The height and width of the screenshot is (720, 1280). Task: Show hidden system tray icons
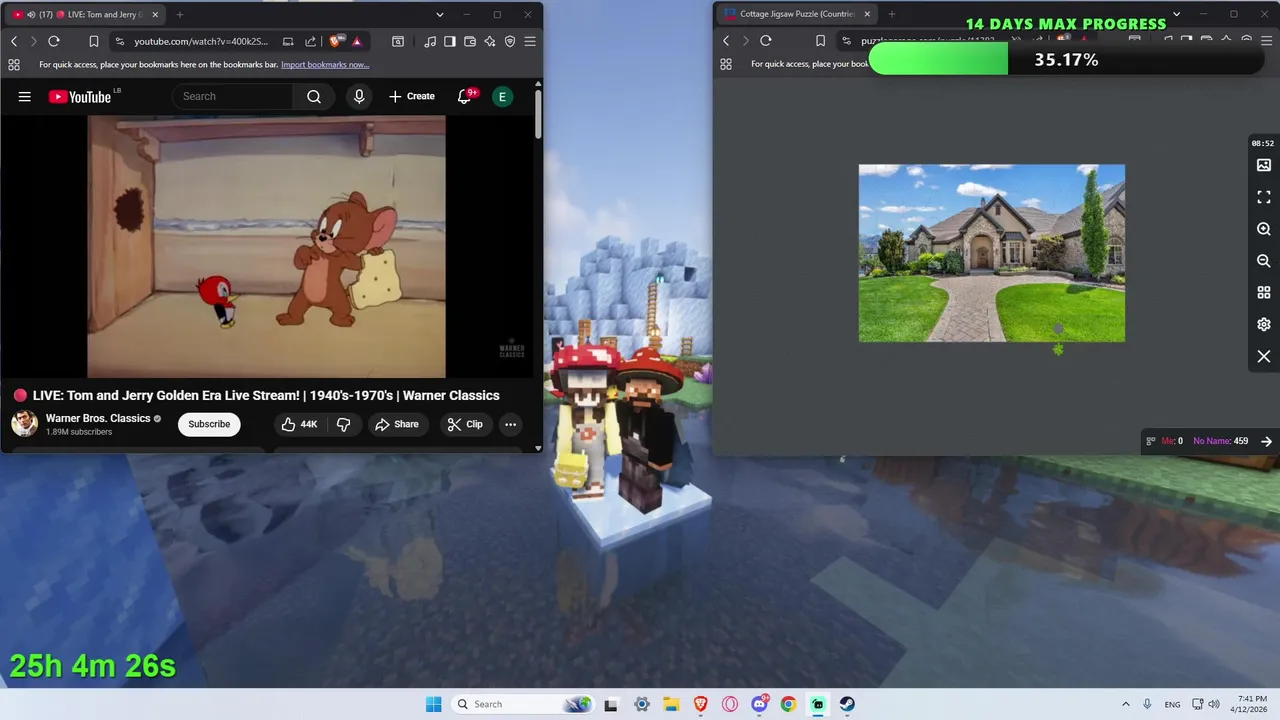pos(1125,704)
